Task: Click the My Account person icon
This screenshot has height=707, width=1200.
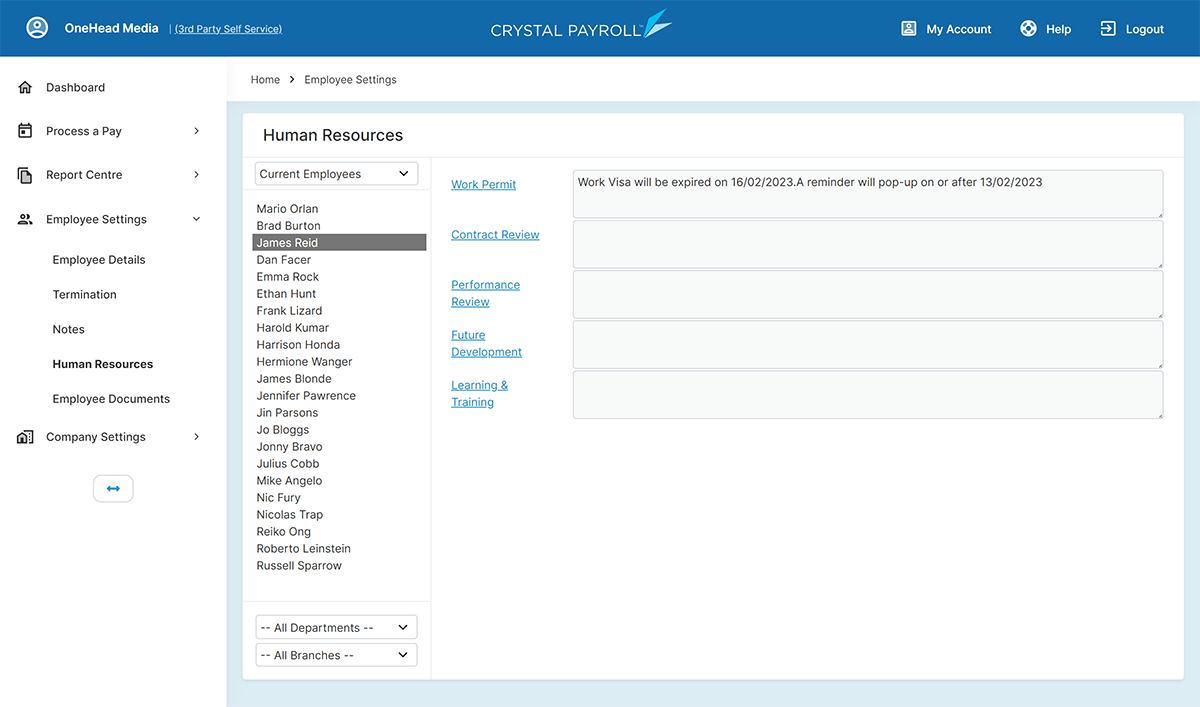Action: (909, 29)
